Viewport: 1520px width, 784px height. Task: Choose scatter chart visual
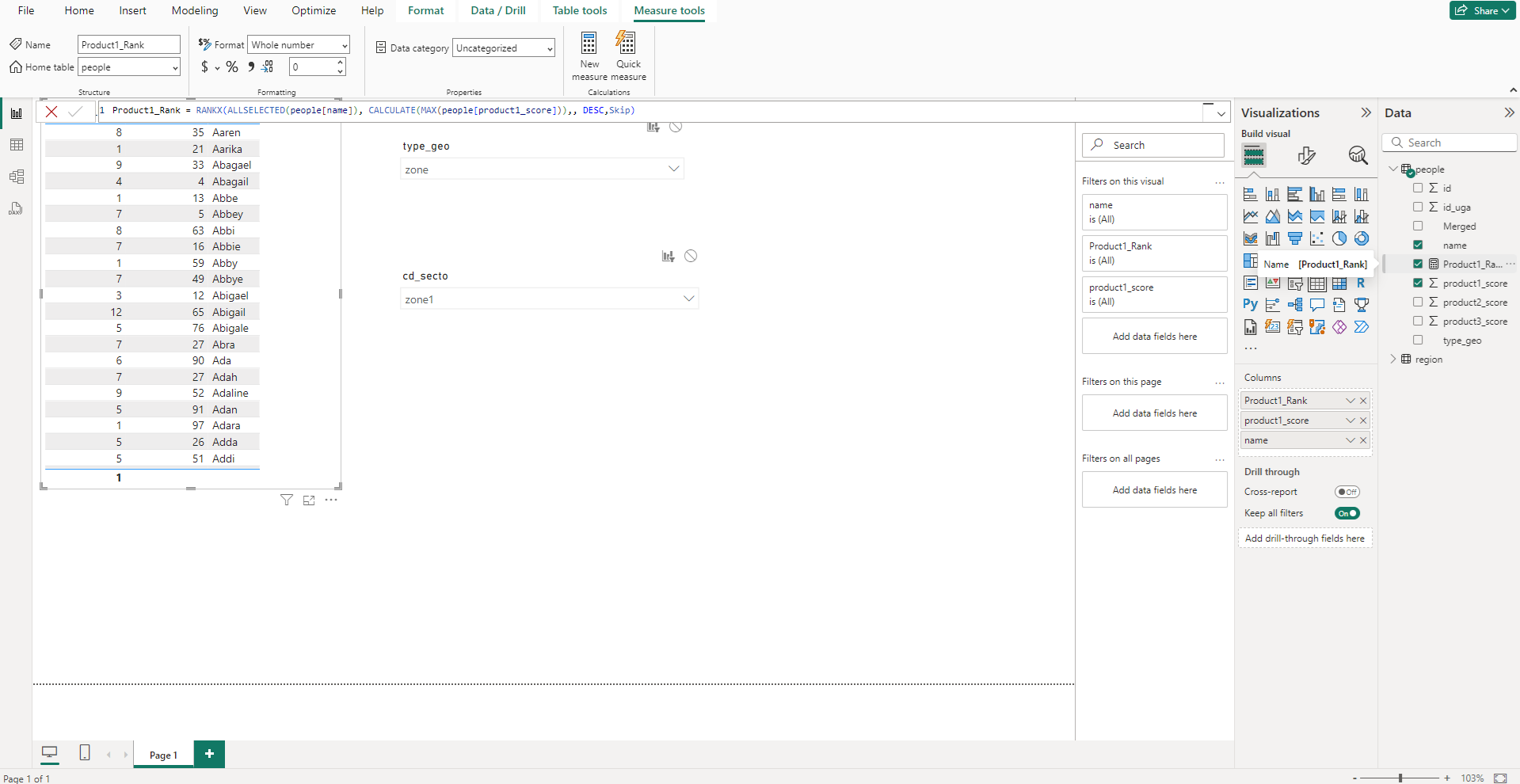pyautogui.click(x=1317, y=238)
